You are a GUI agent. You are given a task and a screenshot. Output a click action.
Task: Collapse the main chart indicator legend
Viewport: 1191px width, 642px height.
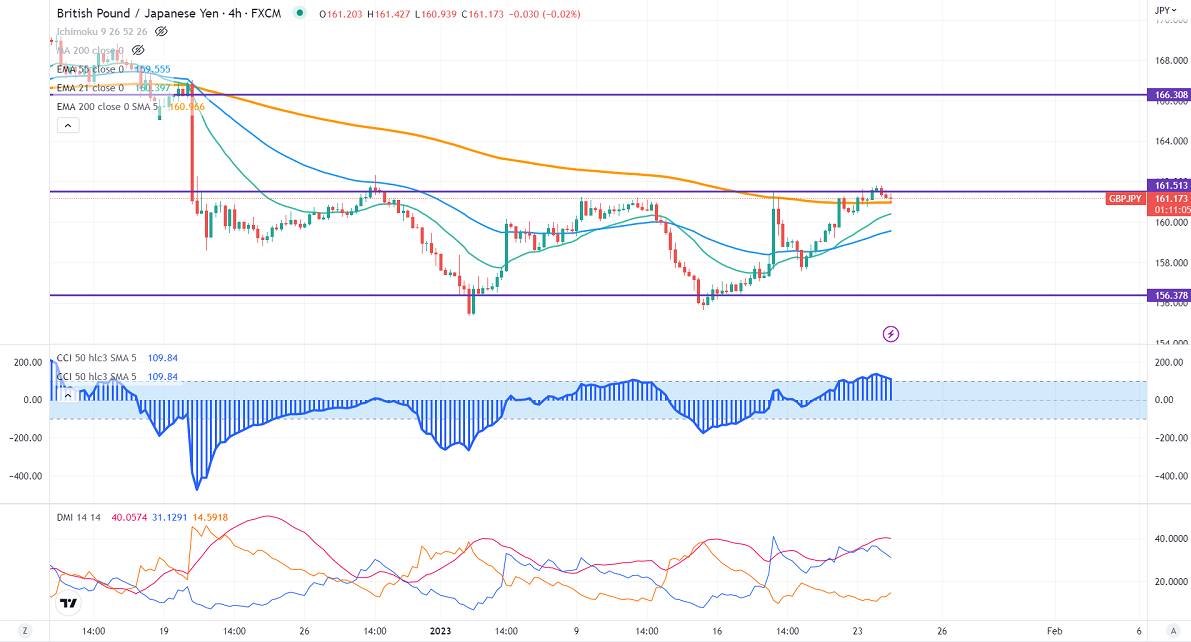(x=68, y=125)
